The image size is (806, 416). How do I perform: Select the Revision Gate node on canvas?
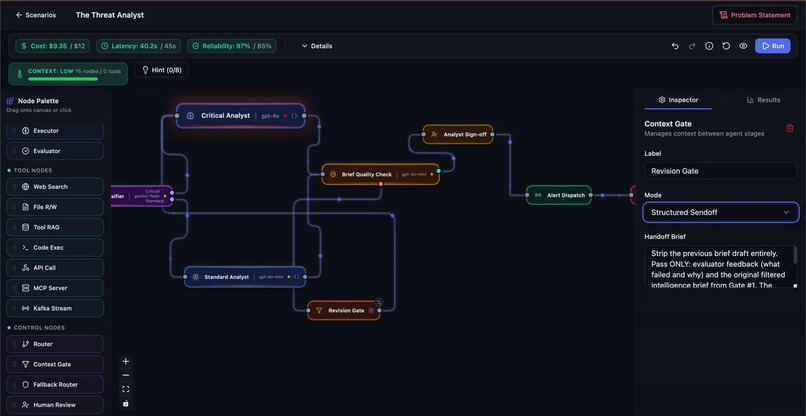click(343, 311)
